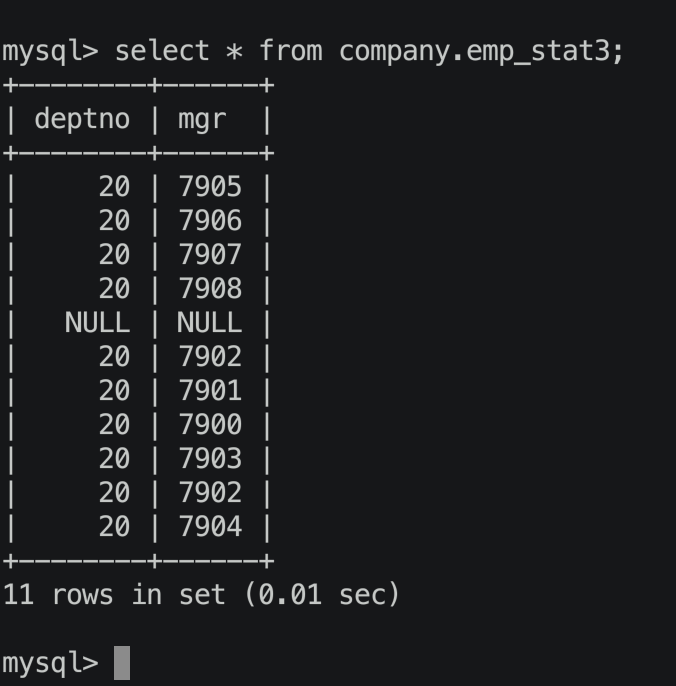Click the "select" keyword in the command

(x=162, y=51)
